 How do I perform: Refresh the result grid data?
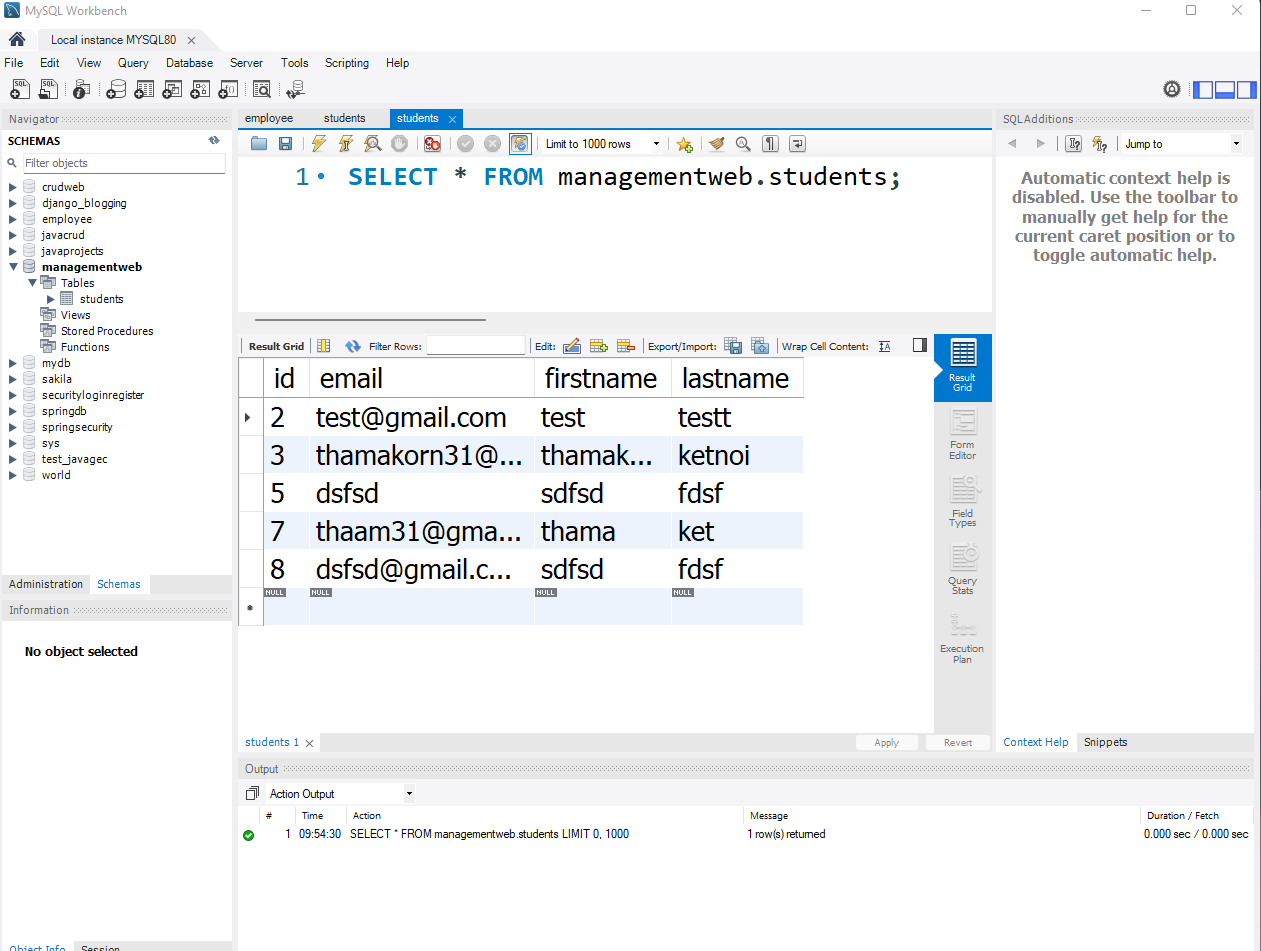pyautogui.click(x=352, y=346)
